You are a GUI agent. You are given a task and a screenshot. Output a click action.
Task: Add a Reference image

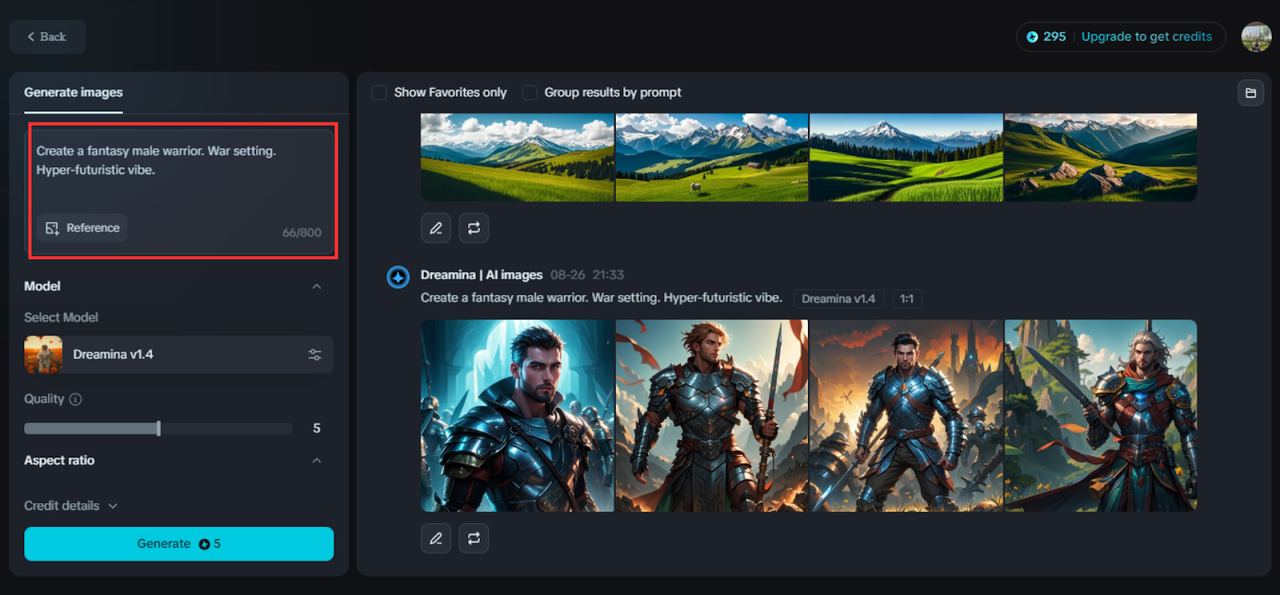(83, 228)
